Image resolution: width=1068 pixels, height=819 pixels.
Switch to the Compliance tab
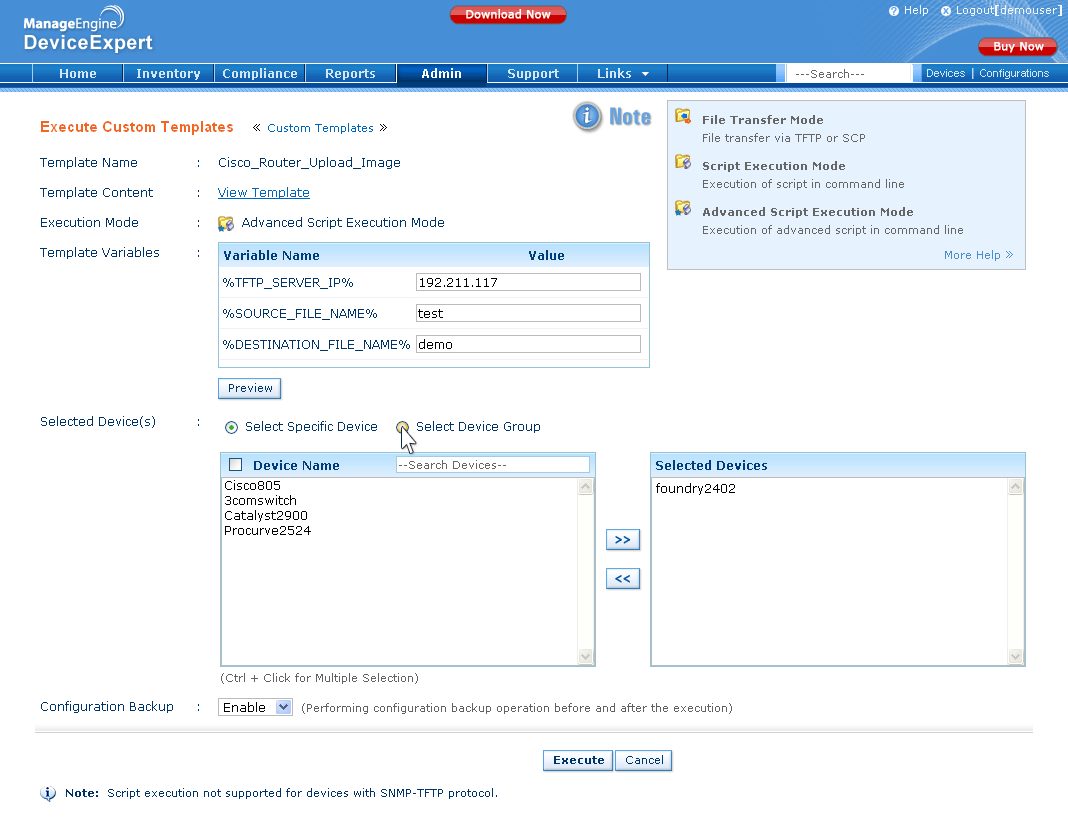[260, 74]
